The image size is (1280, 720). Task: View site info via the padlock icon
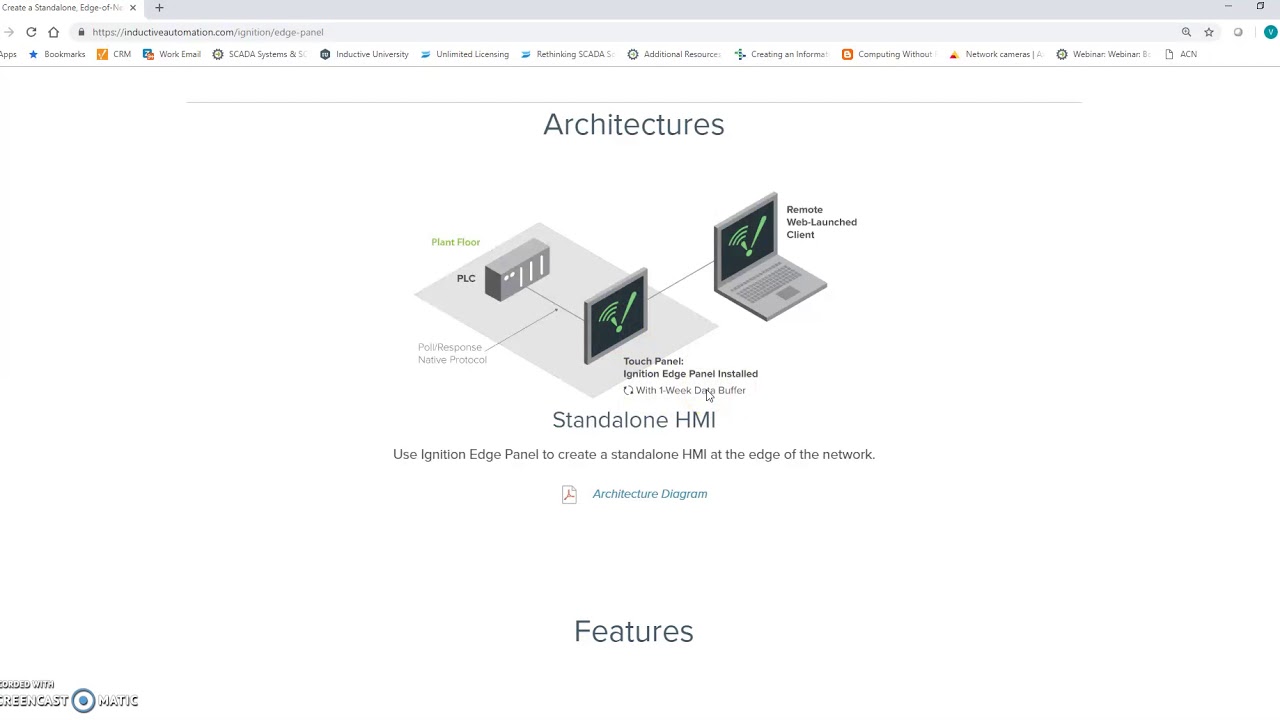pyautogui.click(x=81, y=32)
